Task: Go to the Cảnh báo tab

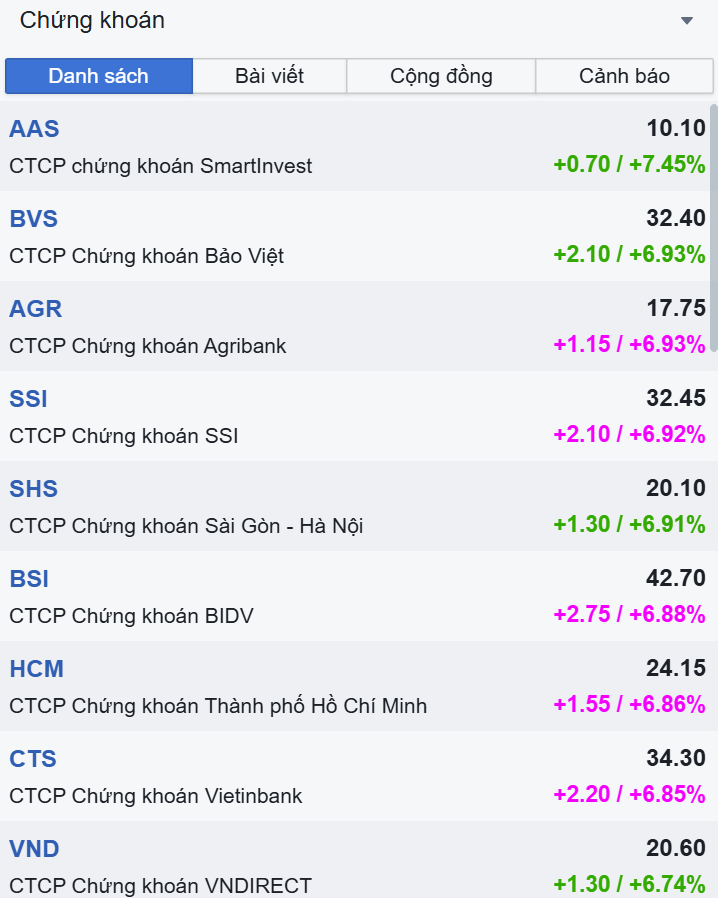Action: [x=624, y=76]
